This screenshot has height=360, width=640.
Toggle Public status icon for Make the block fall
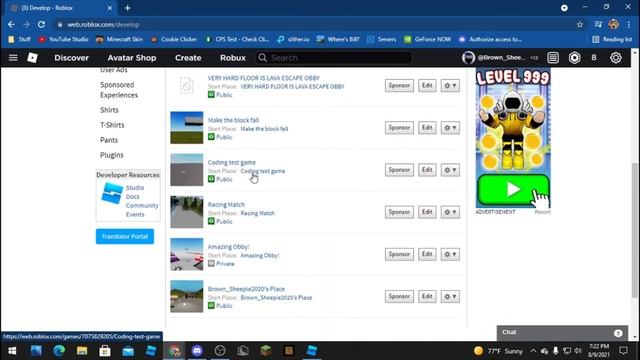tap(211, 137)
